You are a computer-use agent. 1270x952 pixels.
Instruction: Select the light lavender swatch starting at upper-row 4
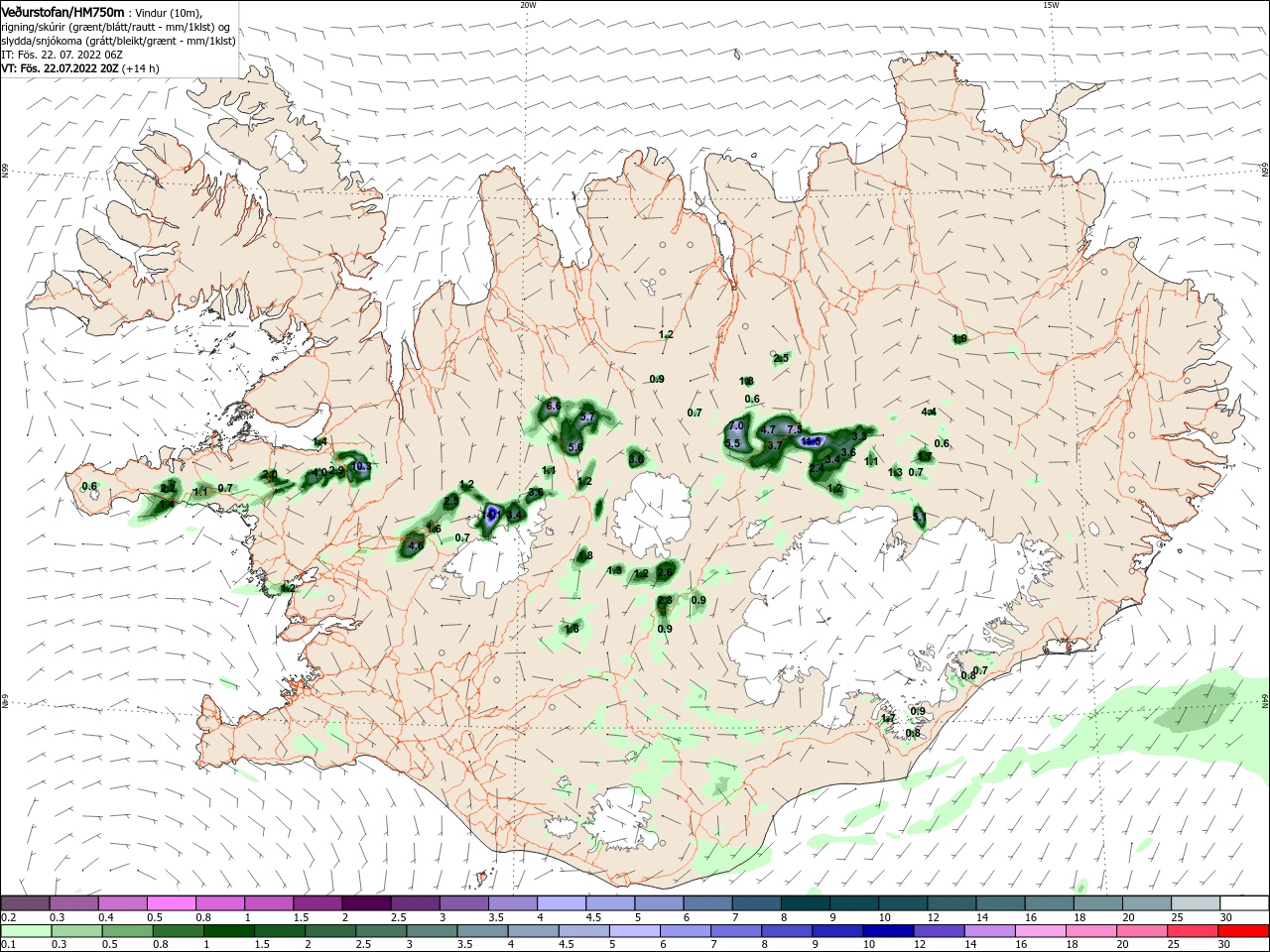(x=562, y=903)
